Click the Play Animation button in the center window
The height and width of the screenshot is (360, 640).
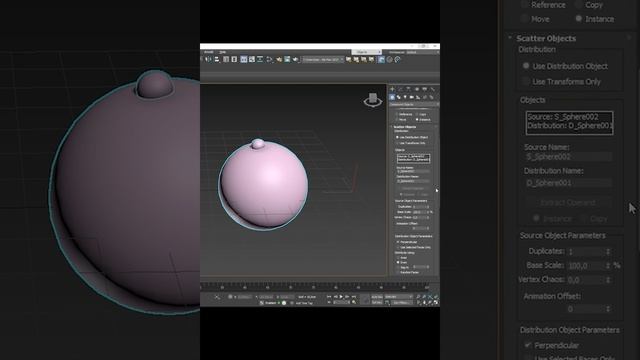tap(341, 297)
